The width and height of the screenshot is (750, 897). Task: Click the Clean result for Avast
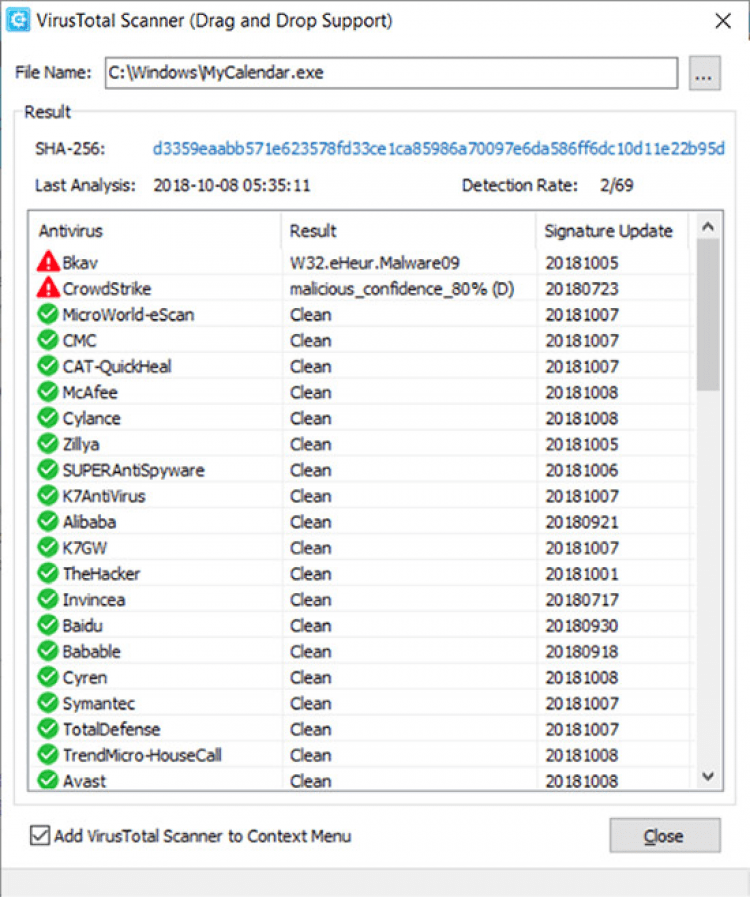click(311, 781)
